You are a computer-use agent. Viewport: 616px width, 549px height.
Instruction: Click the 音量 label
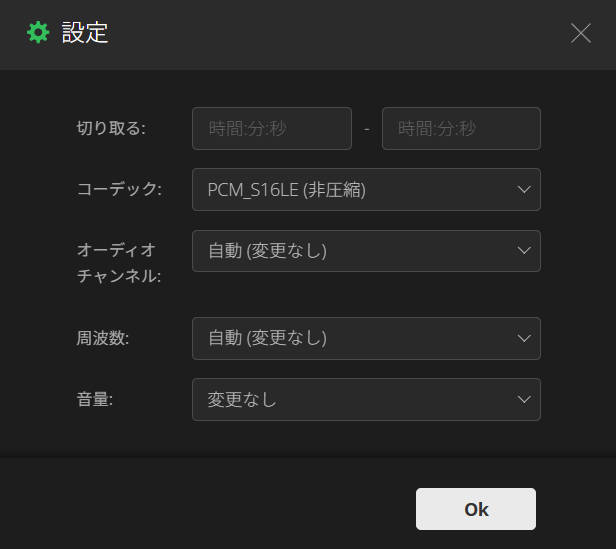pos(95,399)
